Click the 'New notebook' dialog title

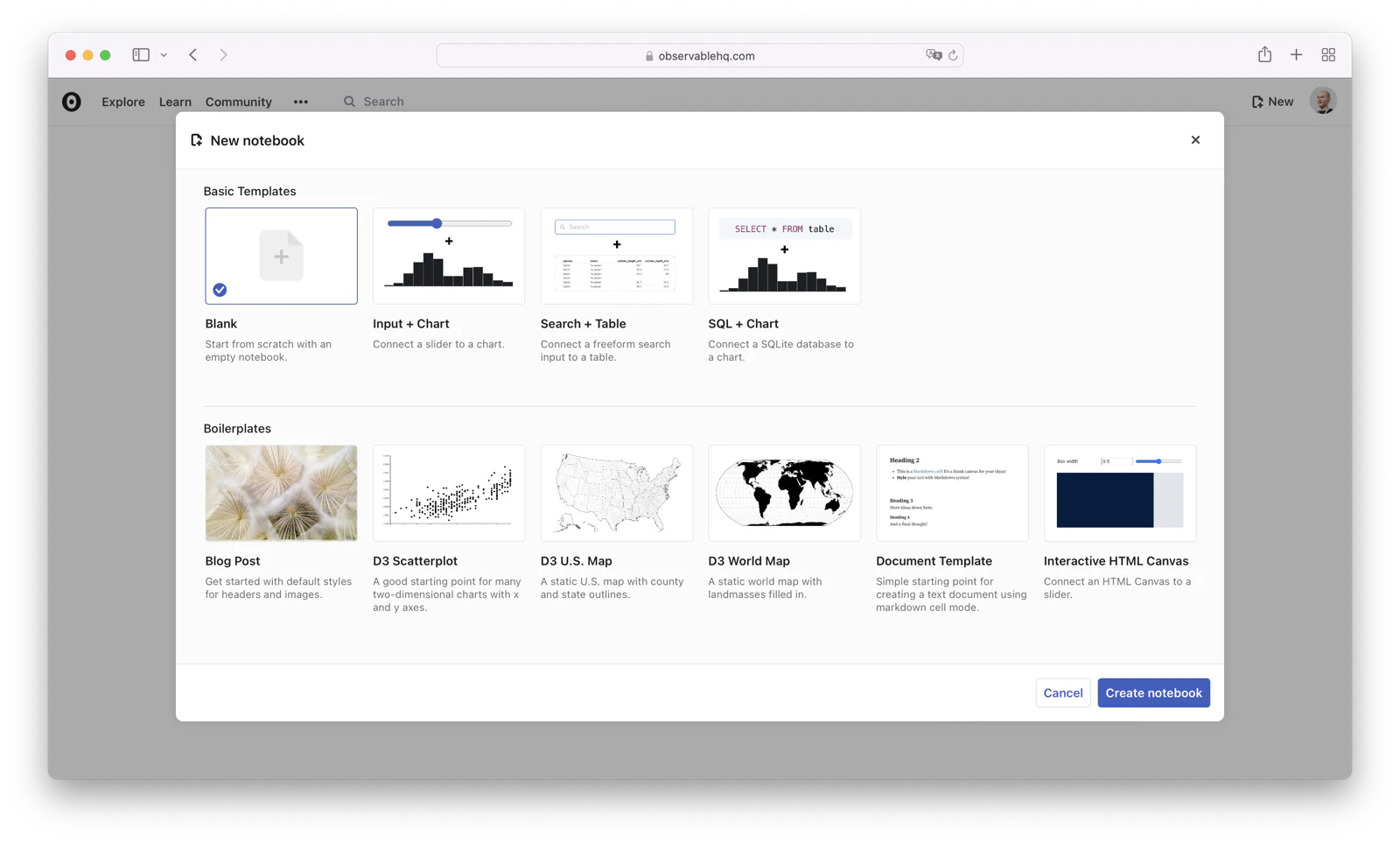coord(257,140)
